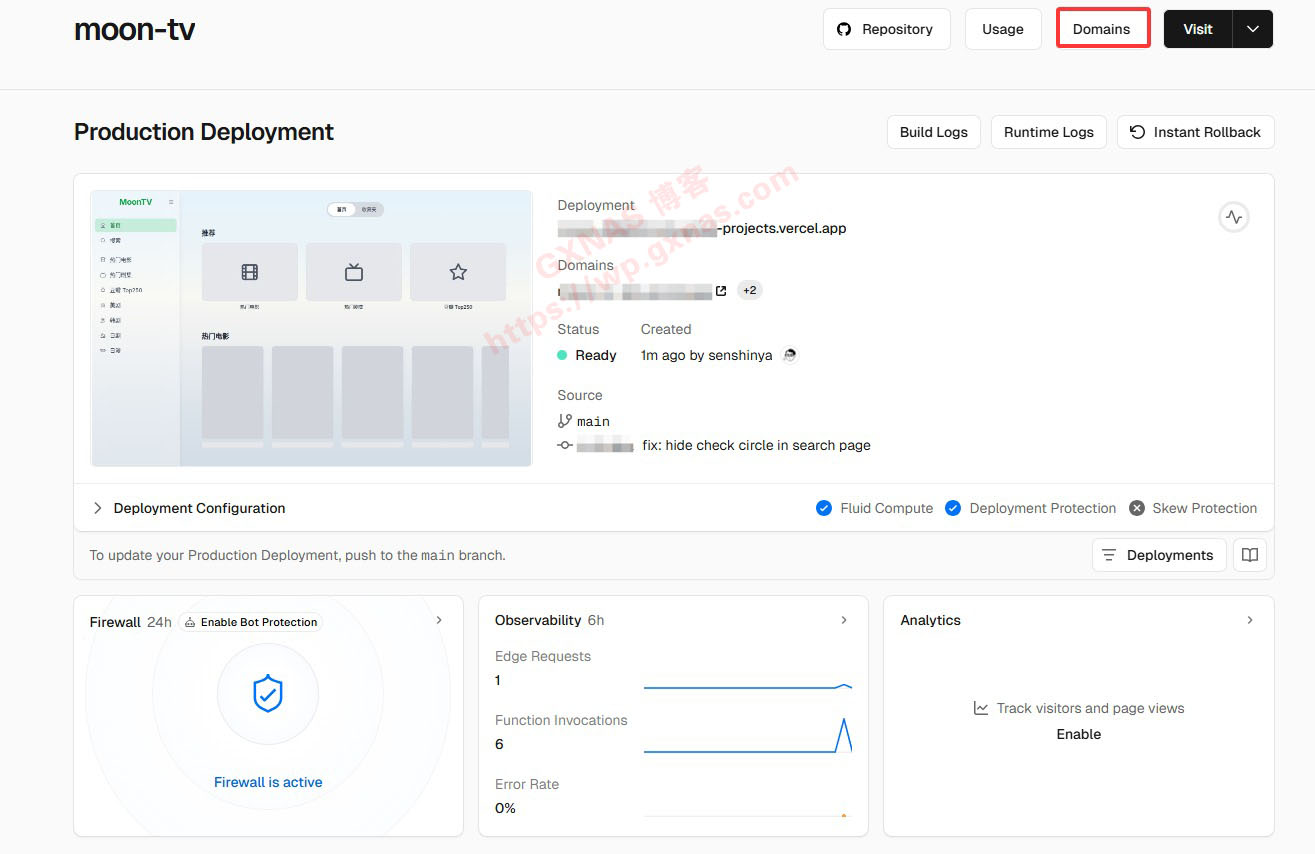1315x854 pixels.
Task: Click the firewall shield icon
Action: [x=268, y=693]
